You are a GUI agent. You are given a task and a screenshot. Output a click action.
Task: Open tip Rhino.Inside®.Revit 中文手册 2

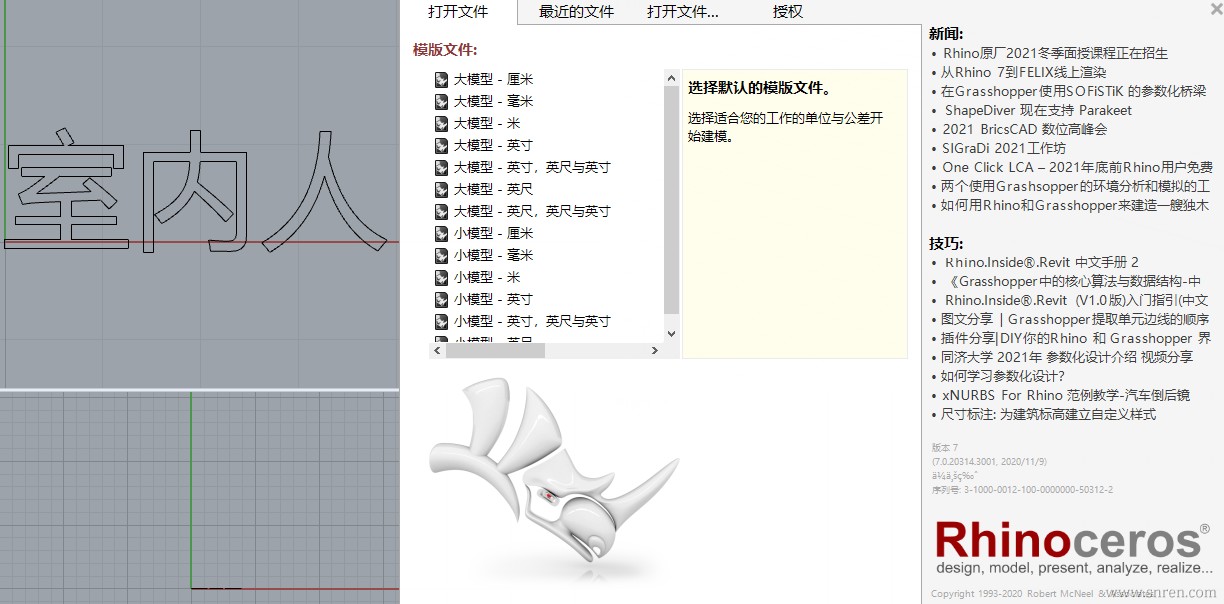click(x=1041, y=262)
